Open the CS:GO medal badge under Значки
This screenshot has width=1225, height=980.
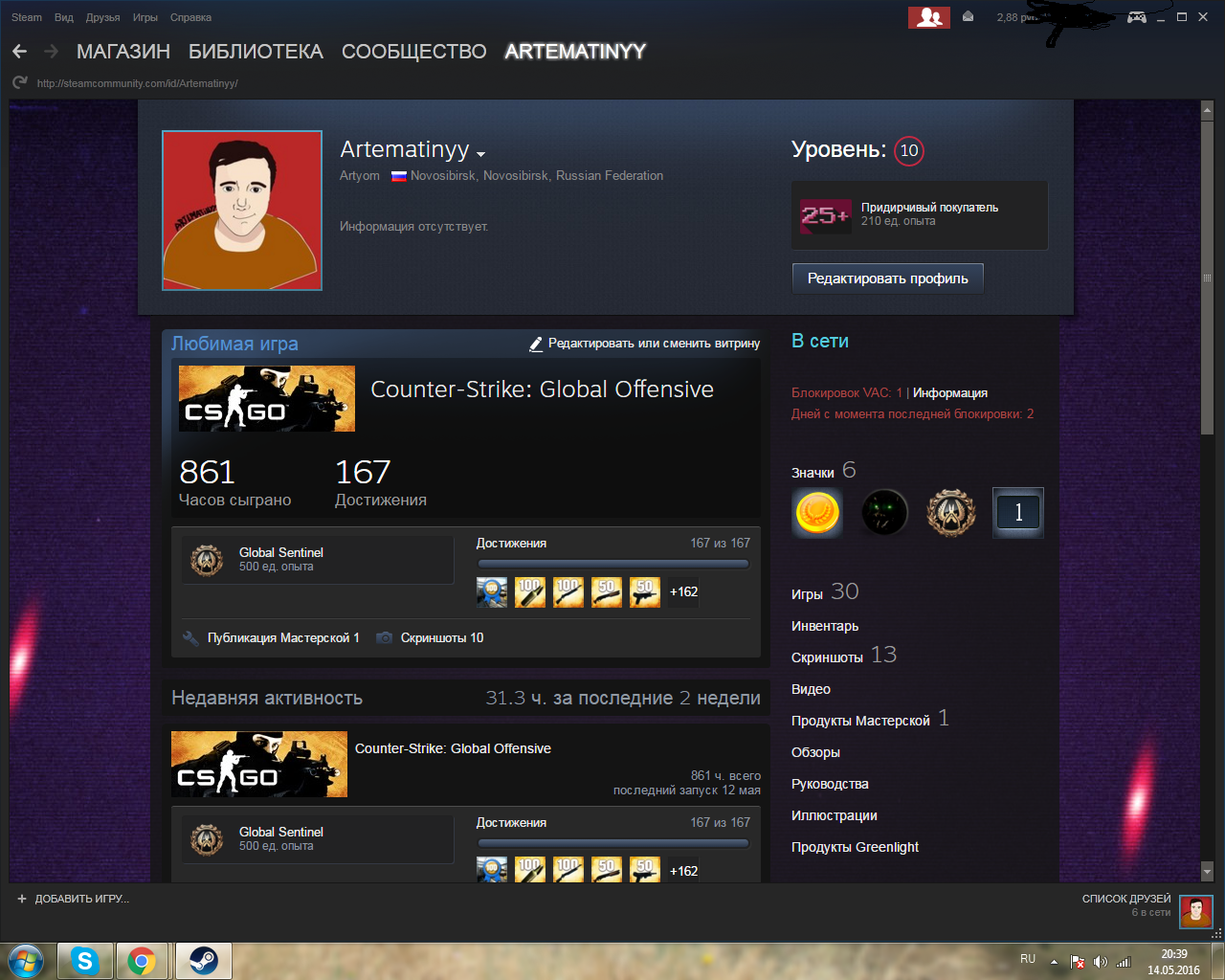coord(951,512)
